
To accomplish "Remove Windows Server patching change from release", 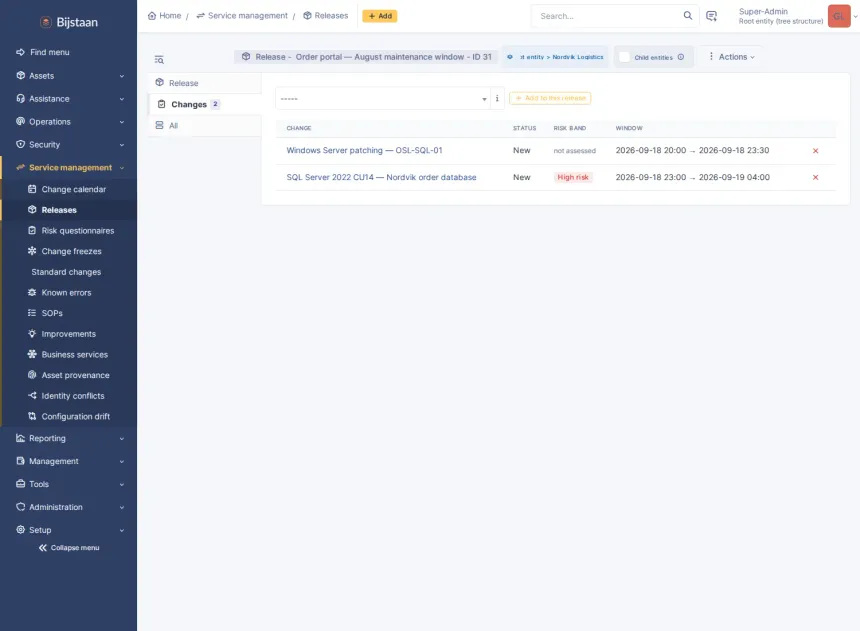I will (x=816, y=151).
